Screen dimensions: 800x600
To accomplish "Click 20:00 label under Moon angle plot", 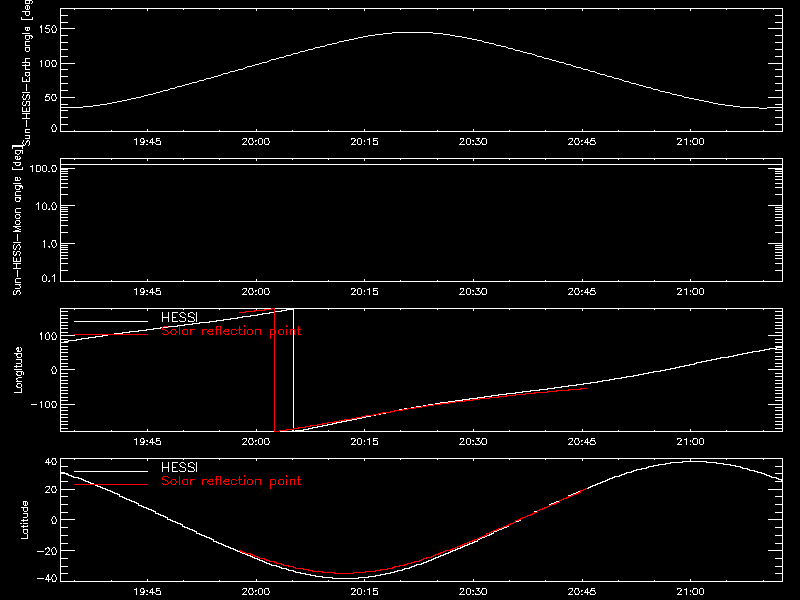I will coord(256,292).
